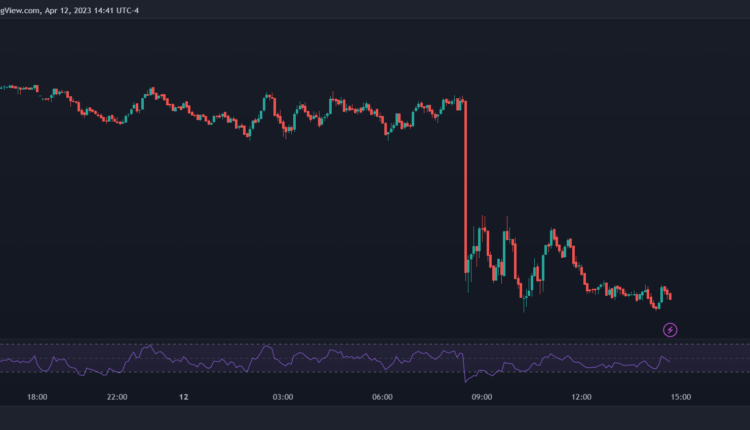Select the large red drop candle
Viewport: 750px width, 430px height.
click(x=466, y=180)
